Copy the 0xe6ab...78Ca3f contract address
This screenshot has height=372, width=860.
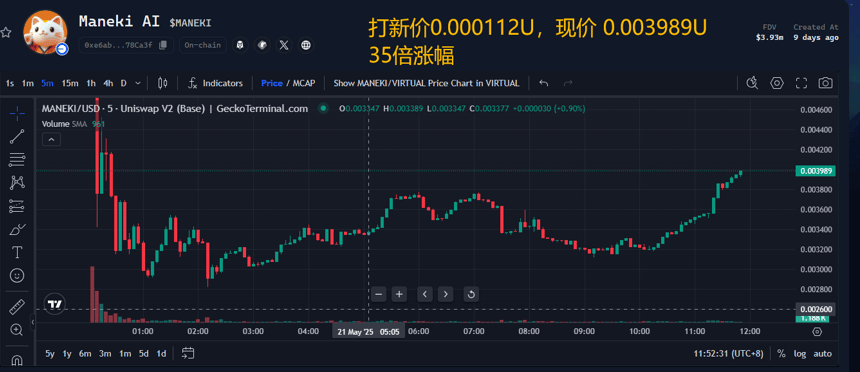pyautogui.click(x=163, y=45)
